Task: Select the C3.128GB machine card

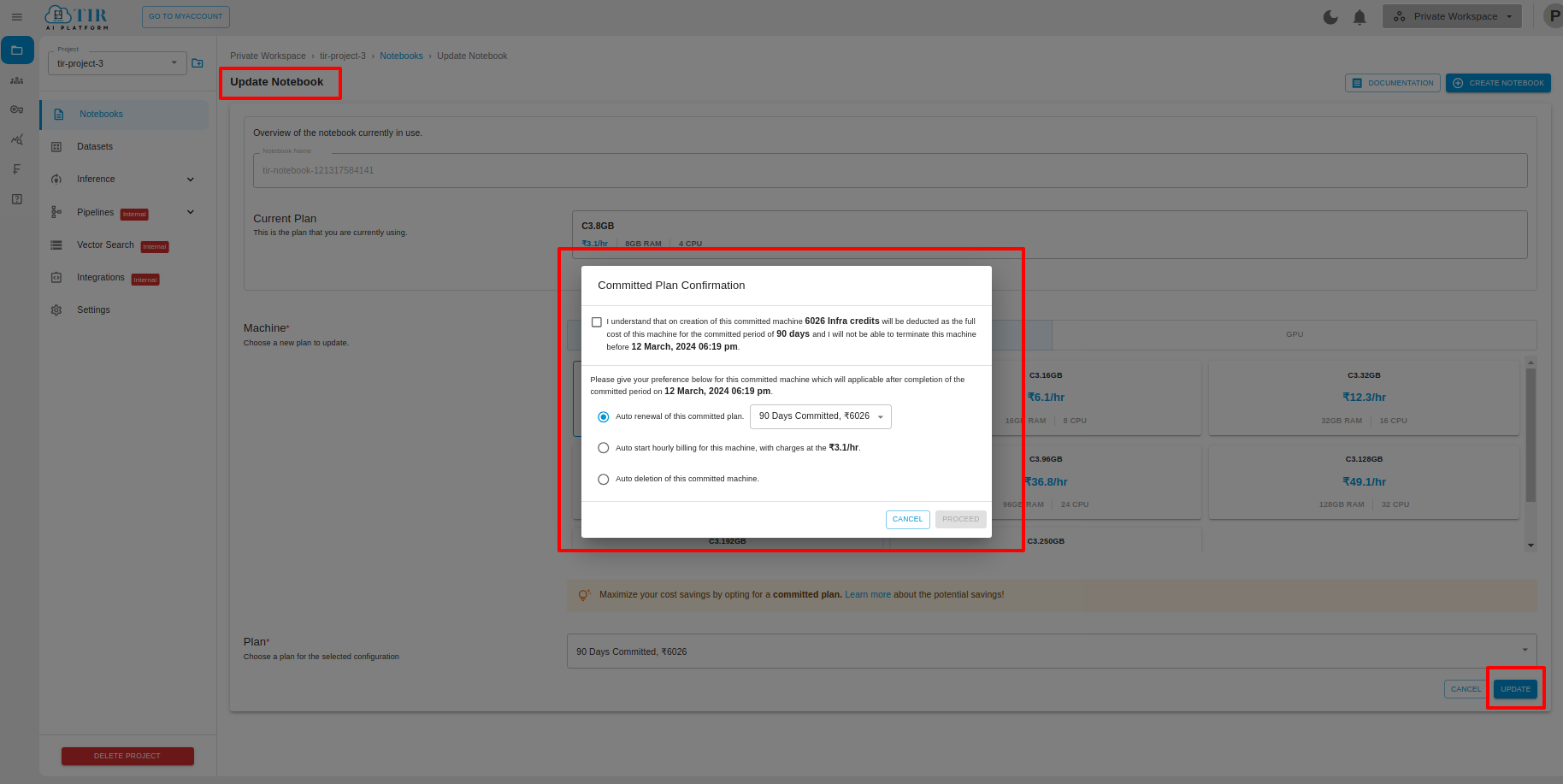Action: pyautogui.click(x=1364, y=481)
